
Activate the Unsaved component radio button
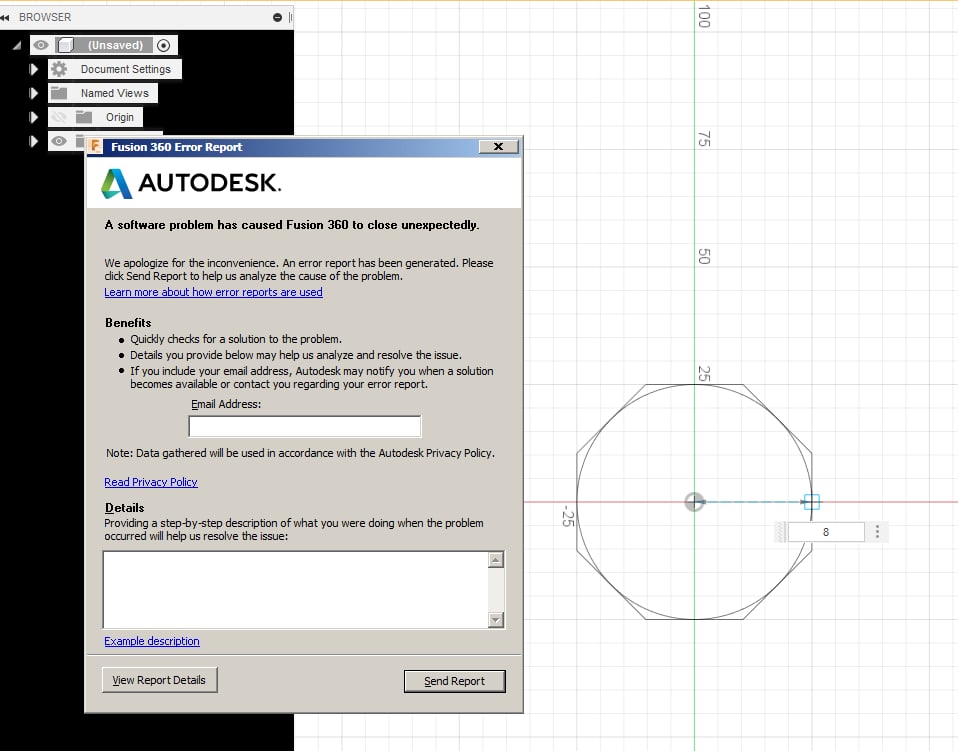[163, 45]
